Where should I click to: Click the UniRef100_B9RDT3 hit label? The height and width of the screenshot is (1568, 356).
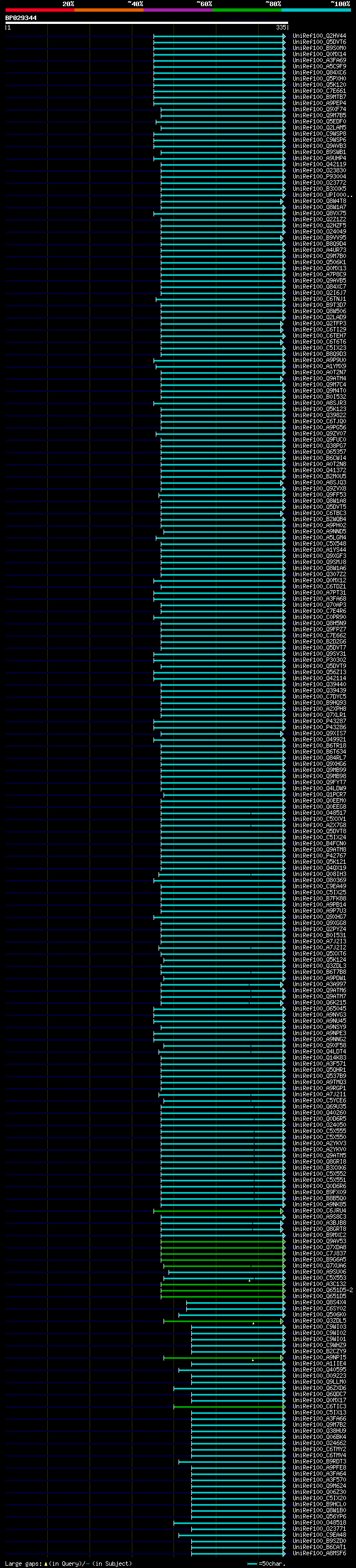319,1462
